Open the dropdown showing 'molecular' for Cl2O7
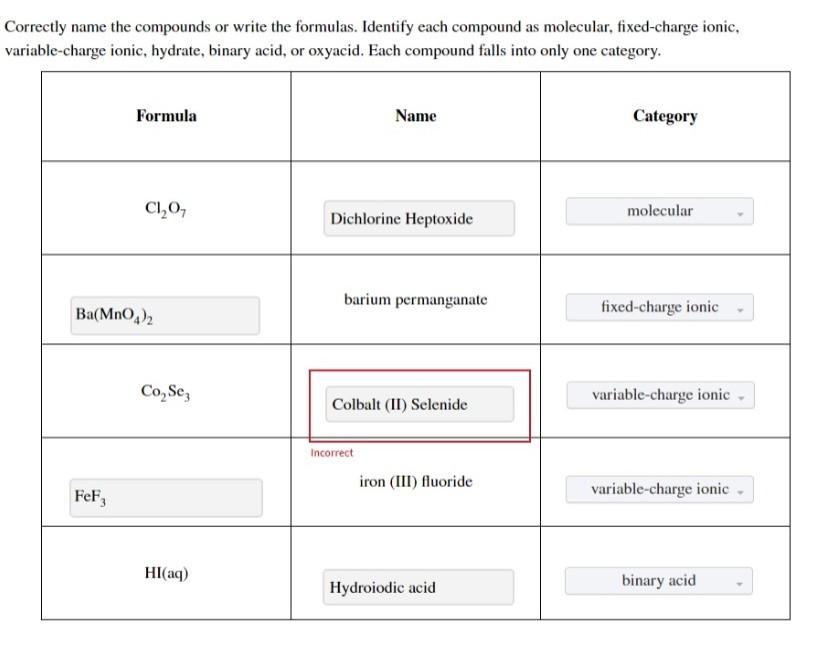The width and height of the screenshot is (825, 647). (x=659, y=211)
